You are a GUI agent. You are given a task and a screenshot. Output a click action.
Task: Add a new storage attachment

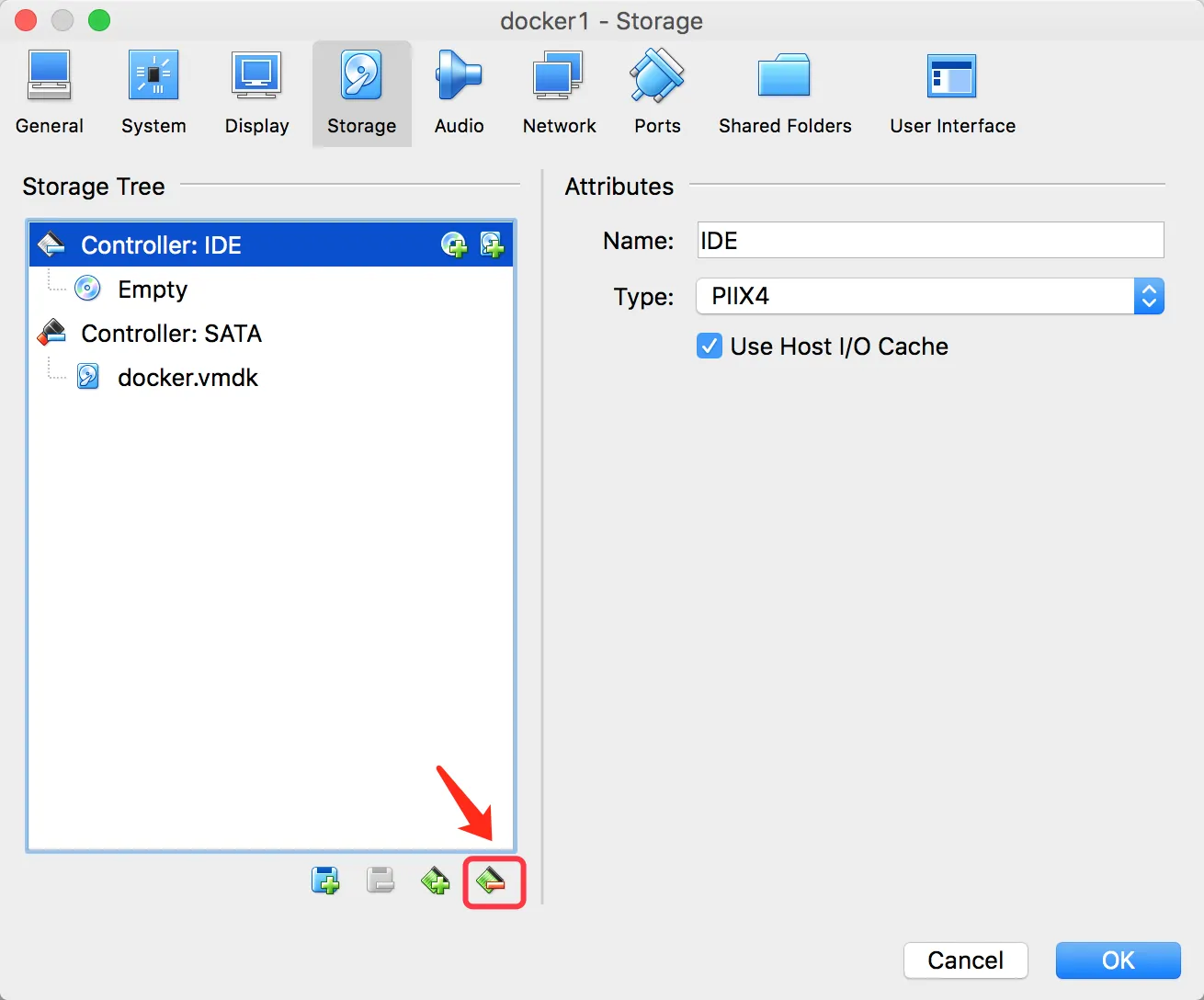coord(325,881)
